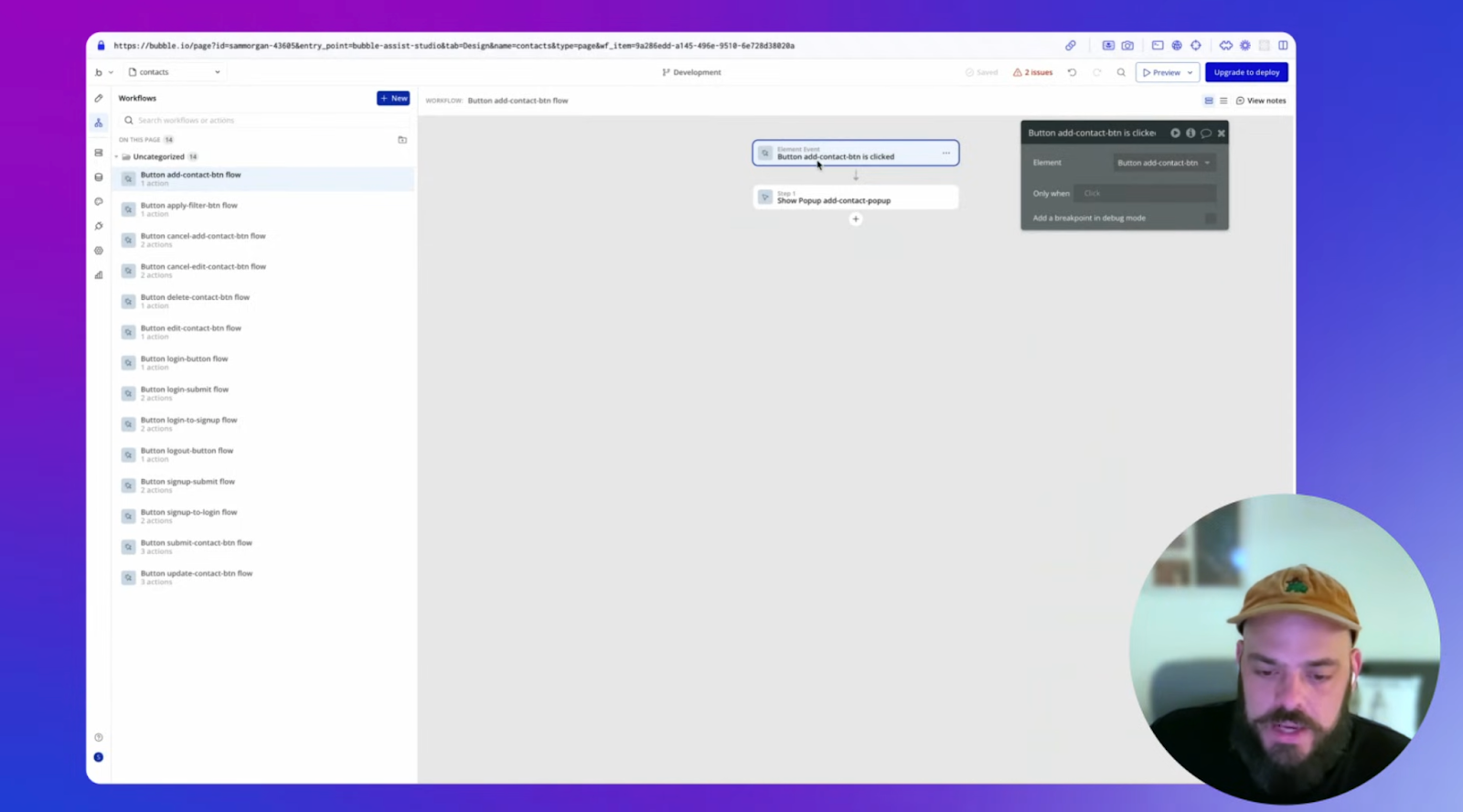
Task: Open the Plugins tab plug icon
Action: click(99, 226)
